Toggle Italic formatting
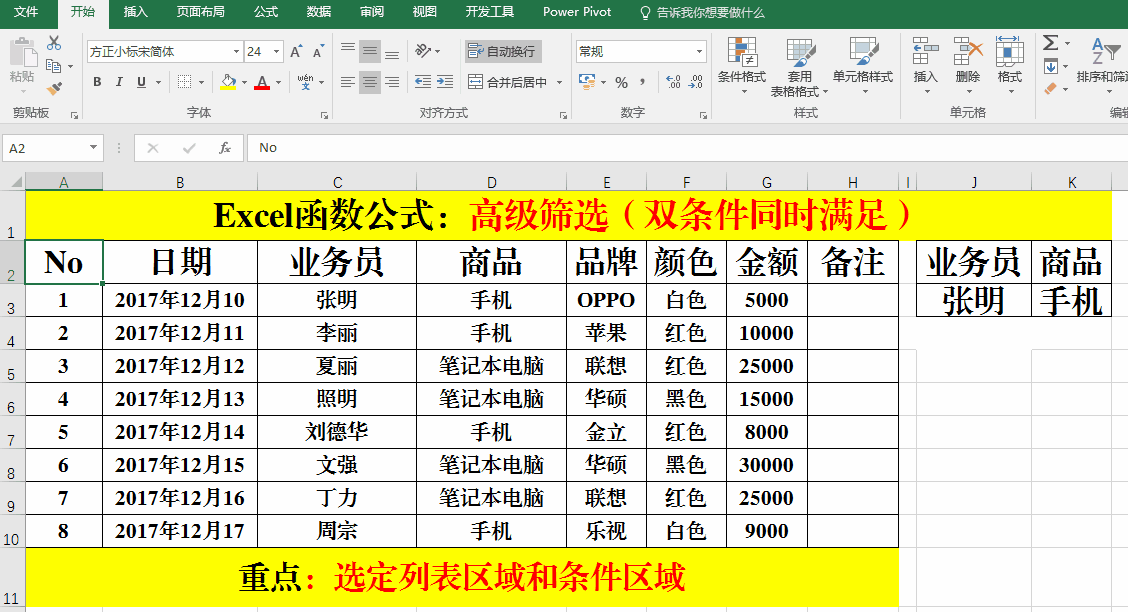The width and height of the screenshot is (1128, 612). point(119,82)
